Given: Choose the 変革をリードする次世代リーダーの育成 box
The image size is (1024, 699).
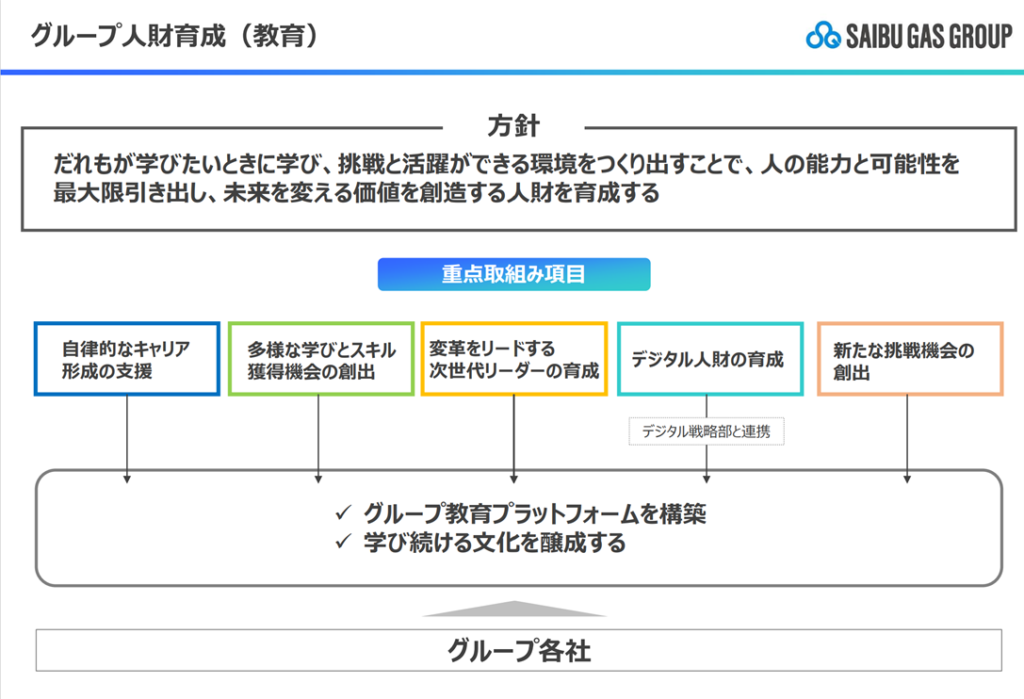Looking at the screenshot, I should [x=514, y=359].
